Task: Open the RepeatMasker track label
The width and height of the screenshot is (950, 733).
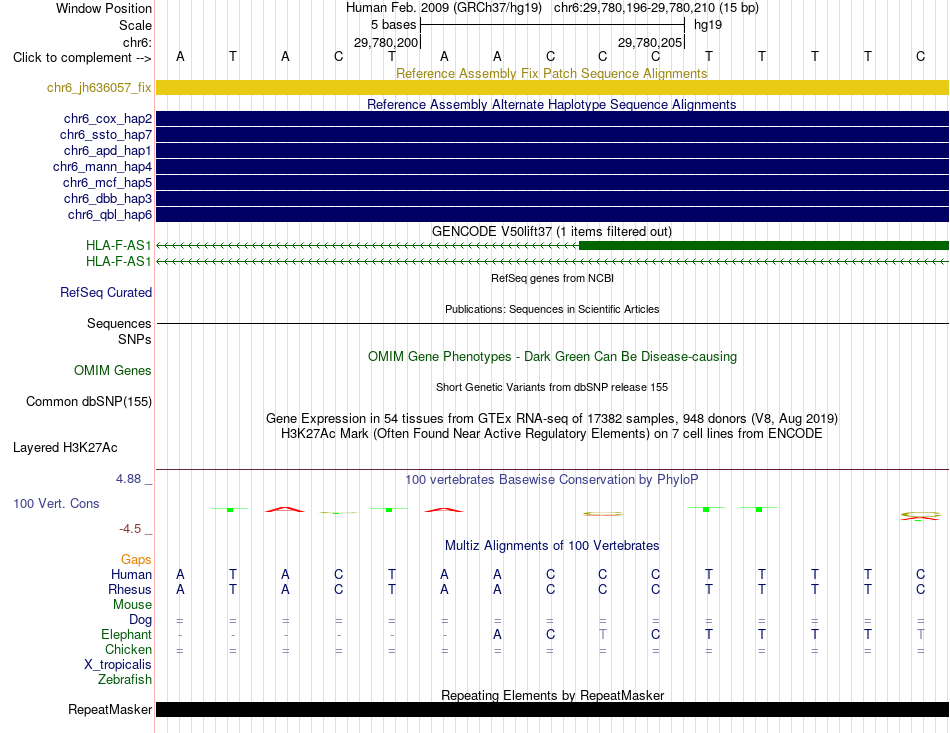Action: tap(110, 709)
